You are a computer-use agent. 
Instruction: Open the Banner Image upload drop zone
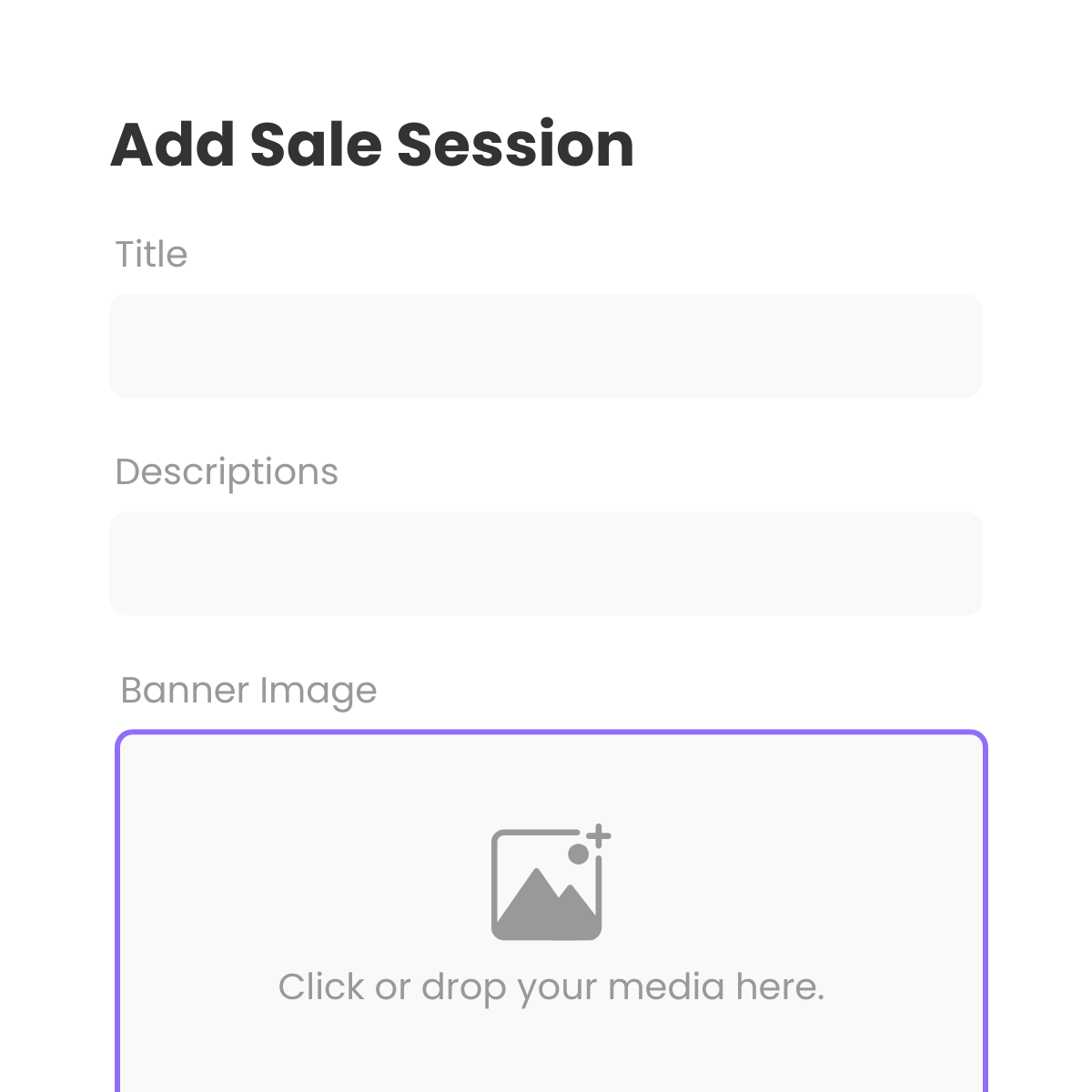(x=551, y=911)
